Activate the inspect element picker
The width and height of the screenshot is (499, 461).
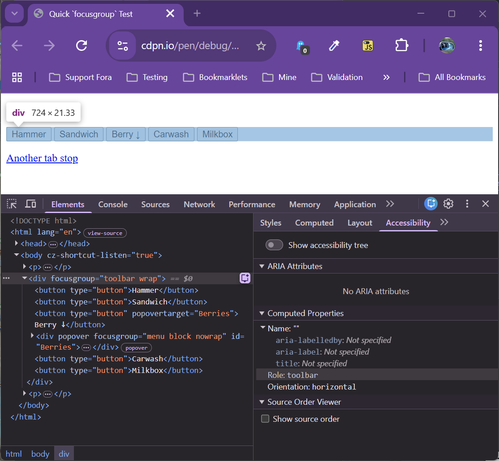(12, 204)
